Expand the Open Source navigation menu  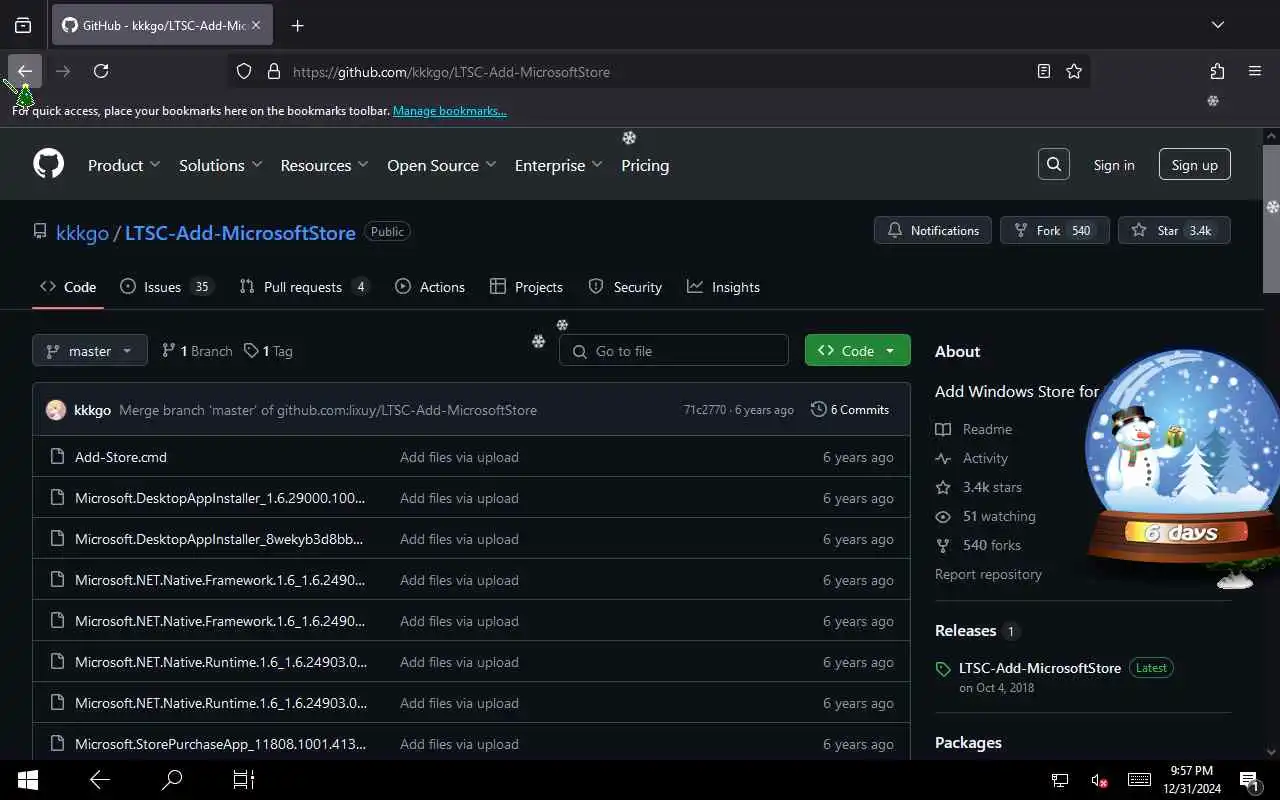442,165
